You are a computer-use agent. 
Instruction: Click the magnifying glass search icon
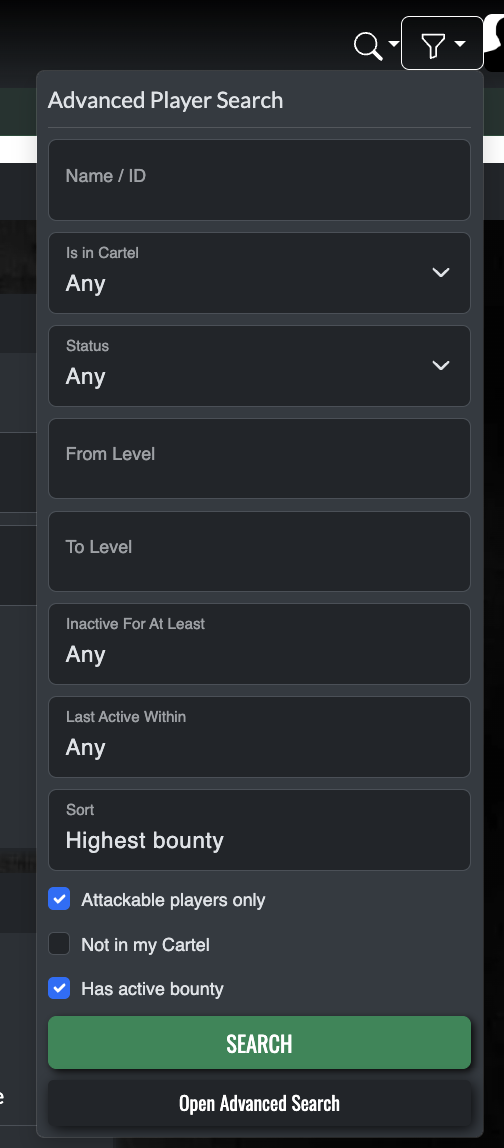pyautogui.click(x=368, y=45)
